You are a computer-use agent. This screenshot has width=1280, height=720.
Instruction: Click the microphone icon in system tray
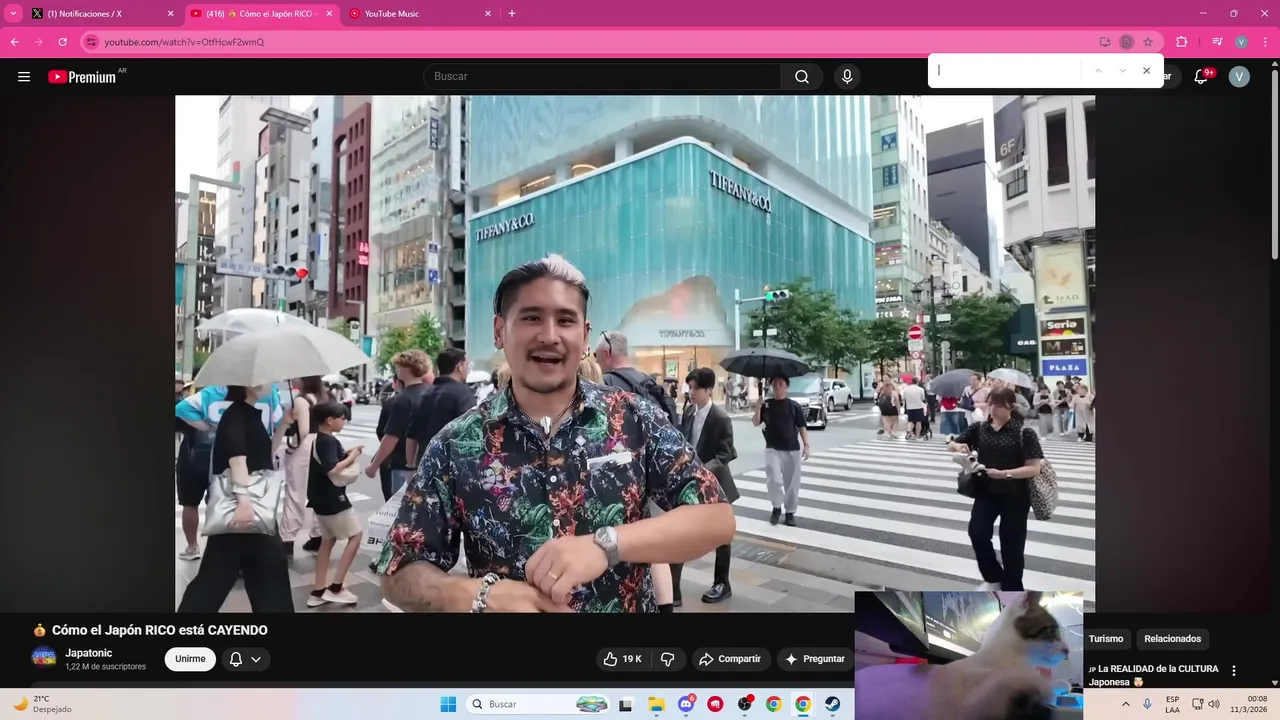(x=1147, y=704)
